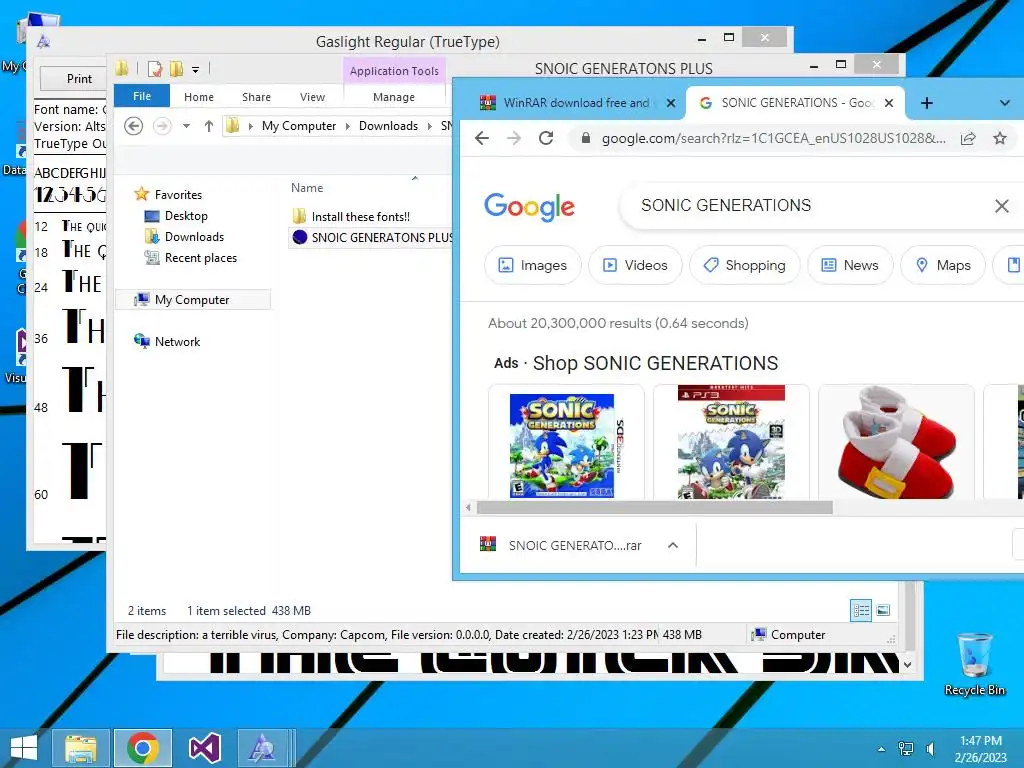The image size is (1024, 768).
Task: Open the Share ribbon tab
Action: (x=256, y=97)
